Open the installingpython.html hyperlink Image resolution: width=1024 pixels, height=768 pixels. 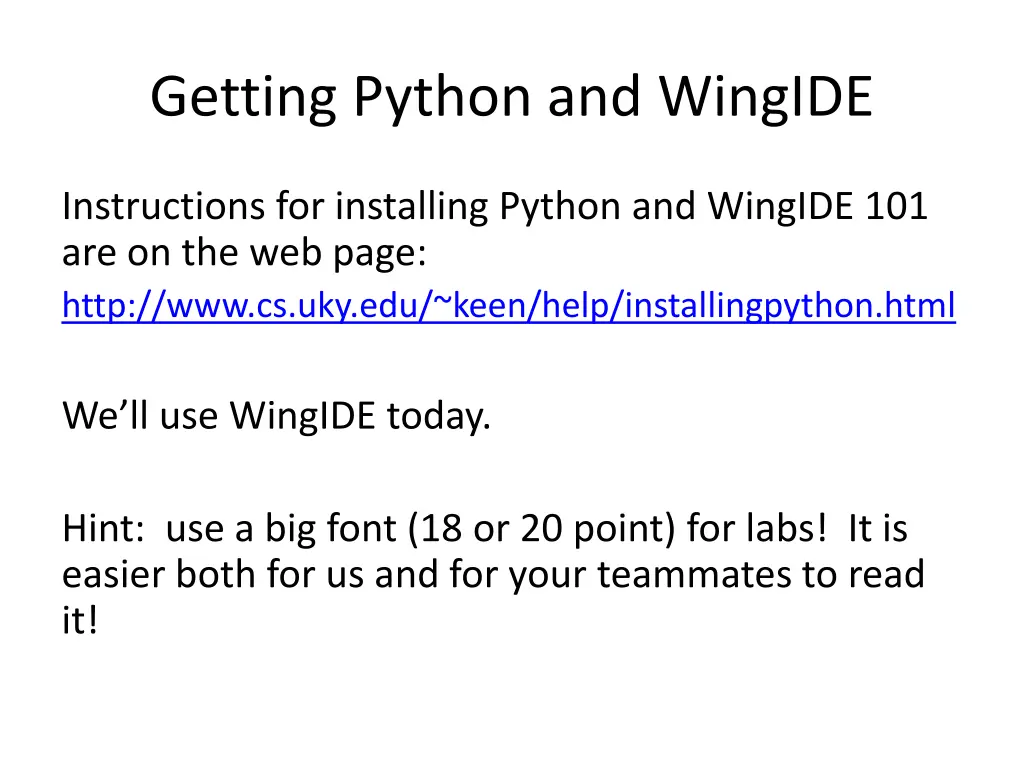tap(508, 304)
